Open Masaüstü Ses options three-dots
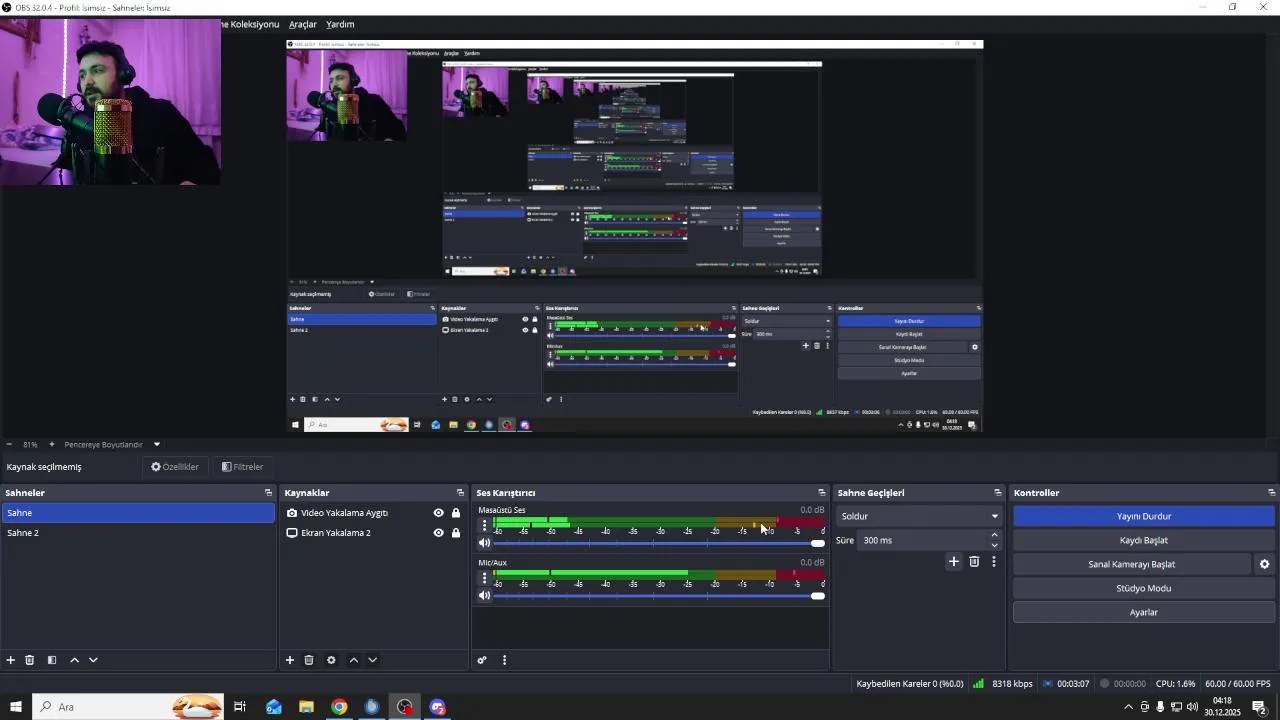Screen dimensions: 1280x720 tap(485, 525)
